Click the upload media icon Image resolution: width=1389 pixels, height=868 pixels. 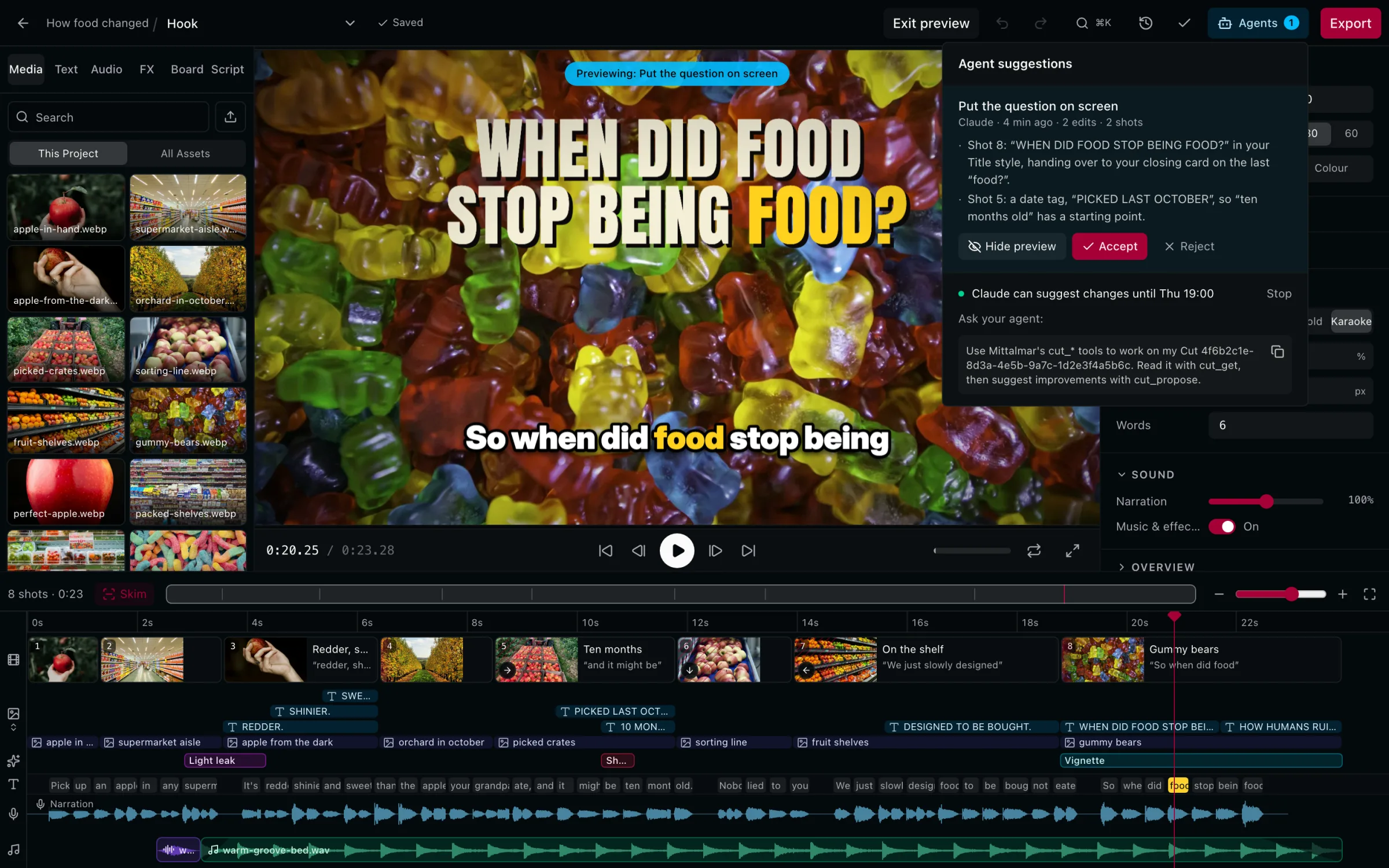[230, 117]
